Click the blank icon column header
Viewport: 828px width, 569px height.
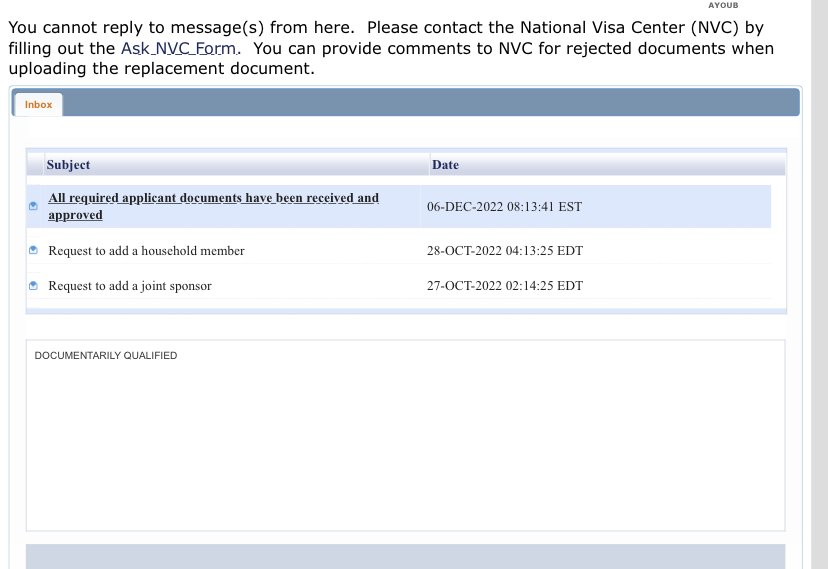pos(35,165)
